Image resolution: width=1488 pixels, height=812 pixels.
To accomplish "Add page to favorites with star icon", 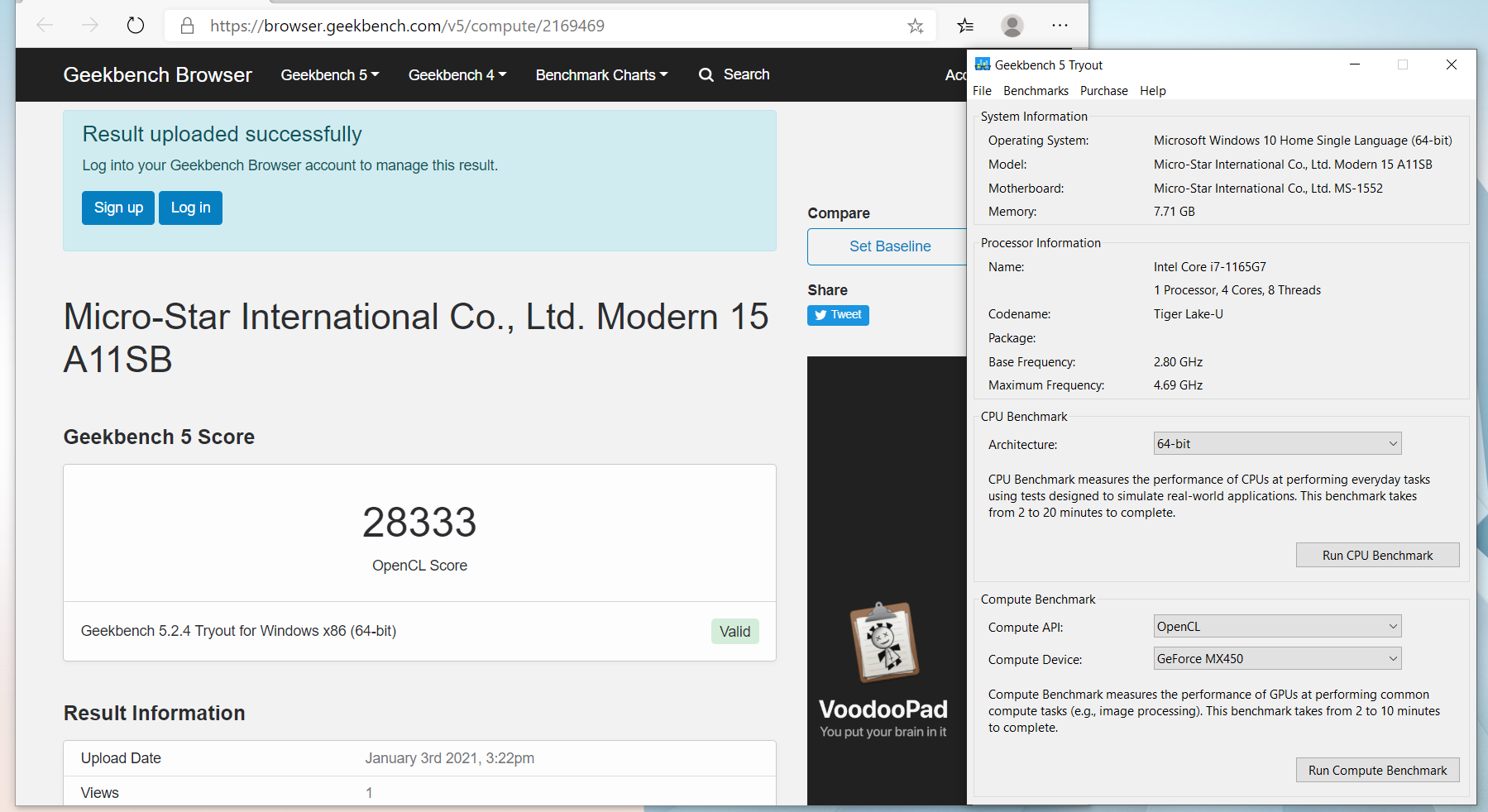I will click(915, 26).
